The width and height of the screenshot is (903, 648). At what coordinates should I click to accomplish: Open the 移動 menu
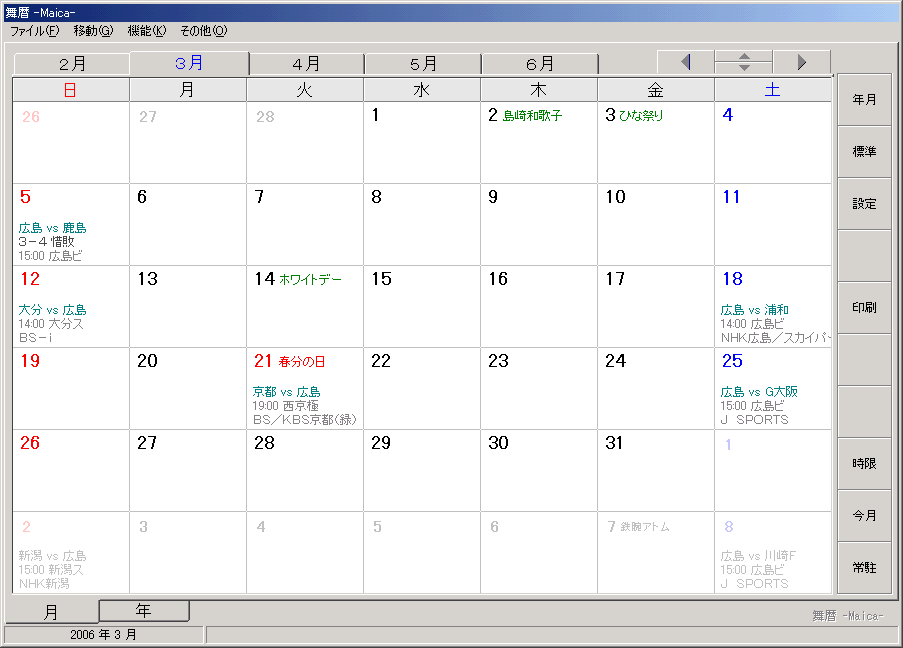click(93, 31)
